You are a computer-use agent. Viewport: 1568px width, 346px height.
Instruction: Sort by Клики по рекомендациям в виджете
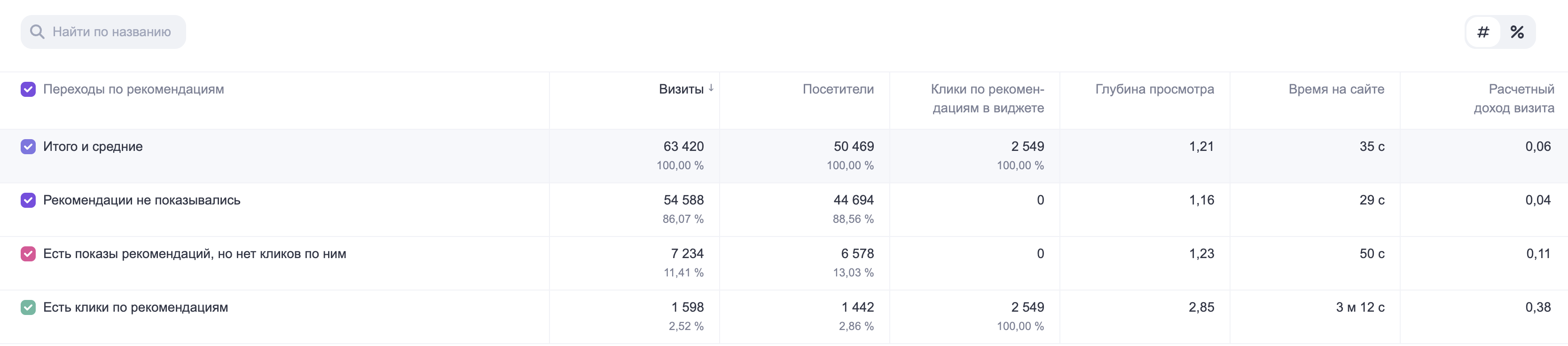tap(988, 99)
